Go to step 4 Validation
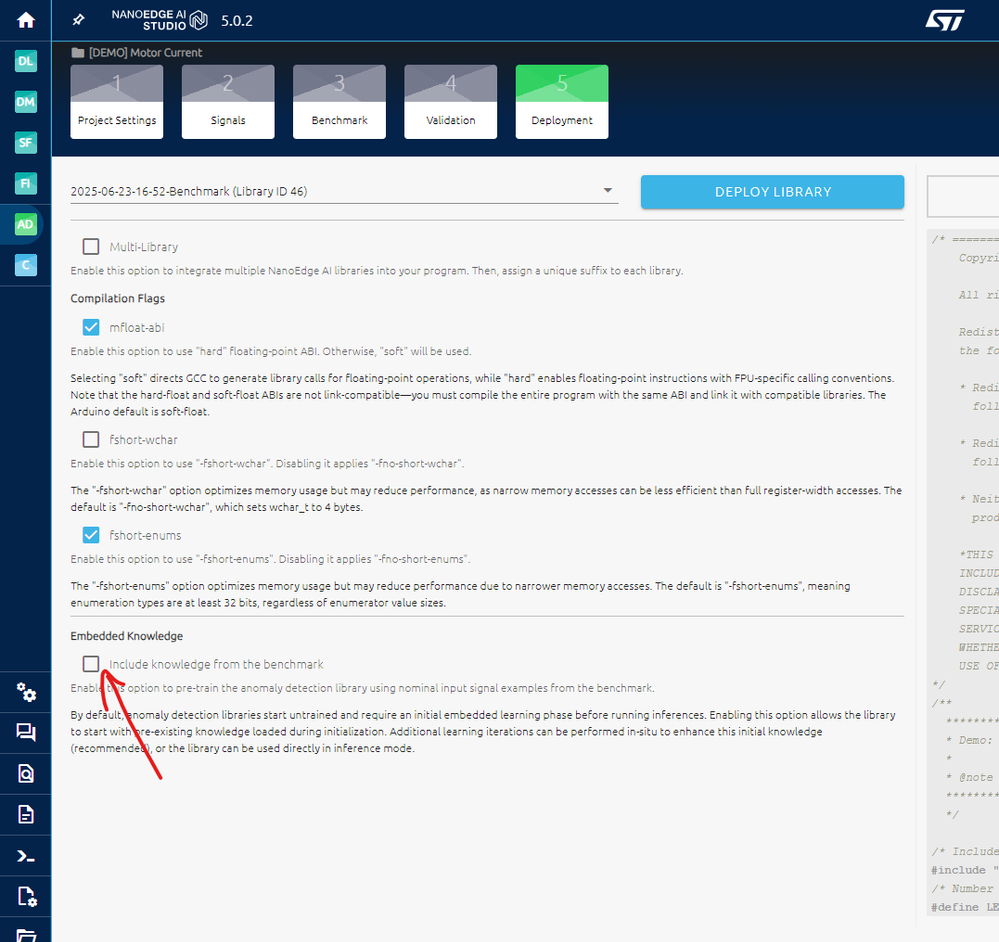Image resolution: width=999 pixels, height=942 pixels. tap(450, 102)
